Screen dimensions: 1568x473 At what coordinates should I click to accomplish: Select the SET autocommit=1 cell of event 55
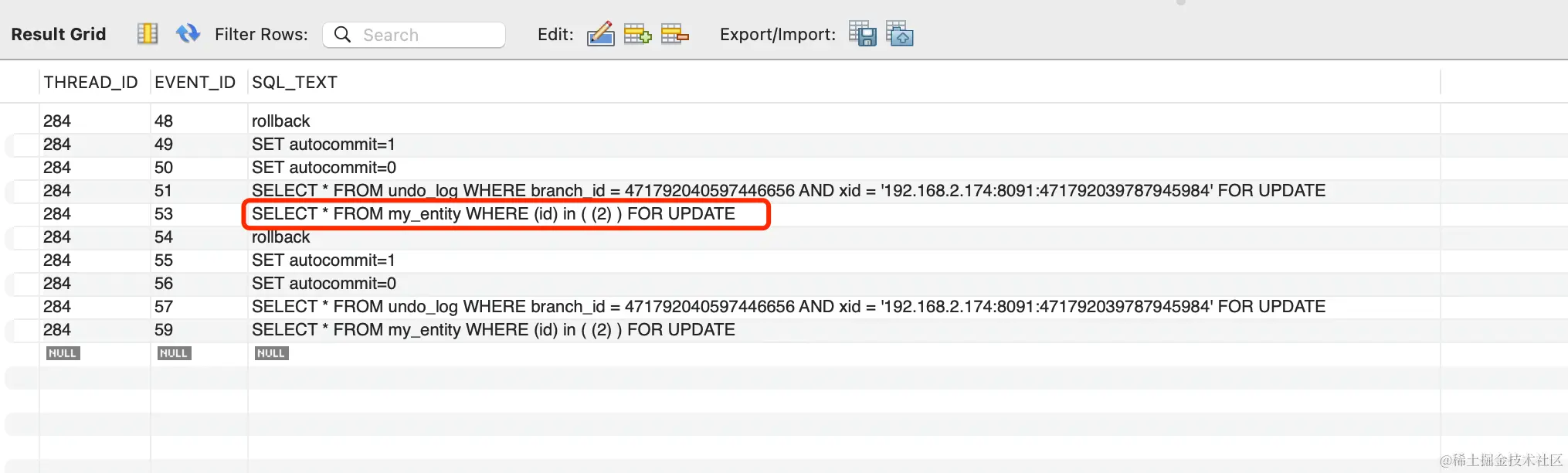click(x=844, y=260)
